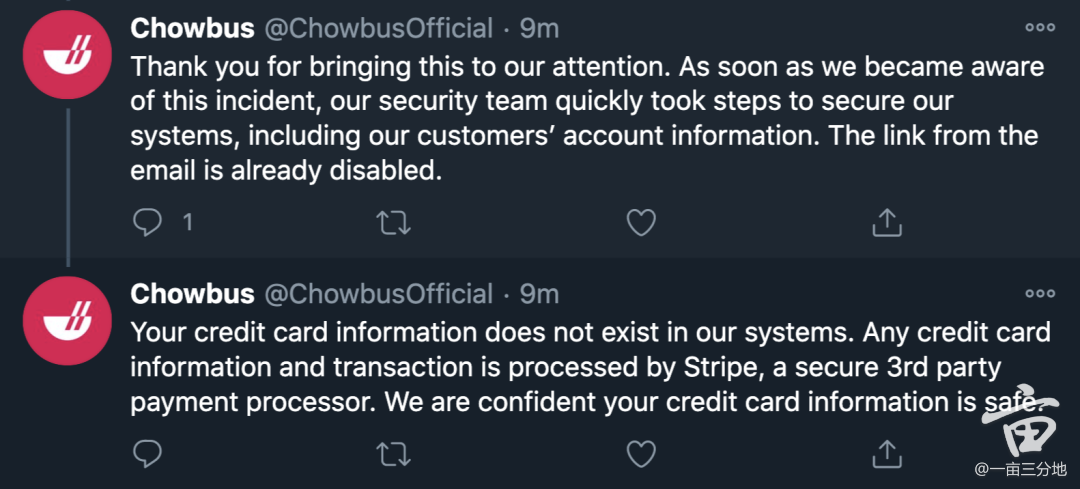Retweet the second tweet about Stripe

pyautogui.click(x=394, y=455)
